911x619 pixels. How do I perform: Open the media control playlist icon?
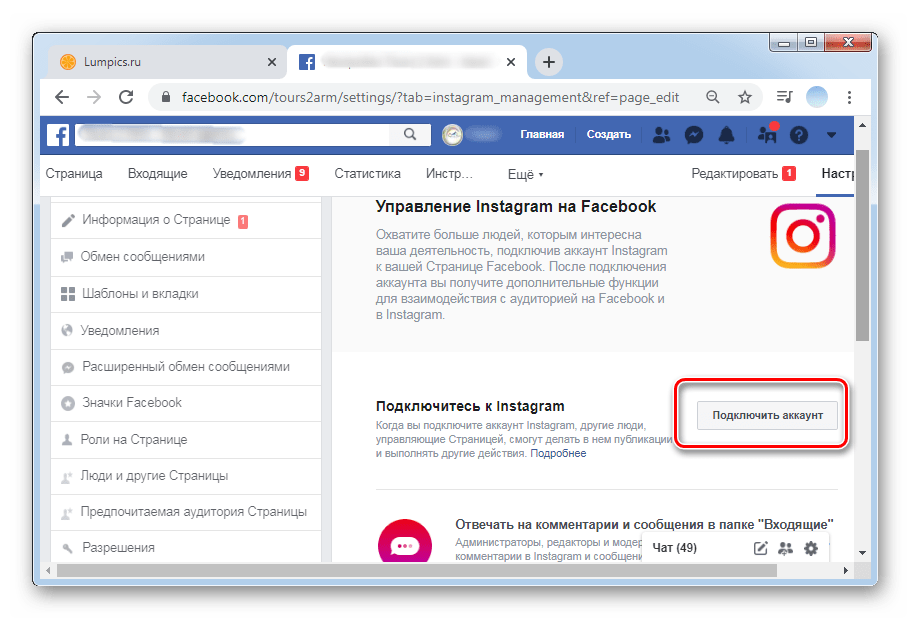click(784, 97)
